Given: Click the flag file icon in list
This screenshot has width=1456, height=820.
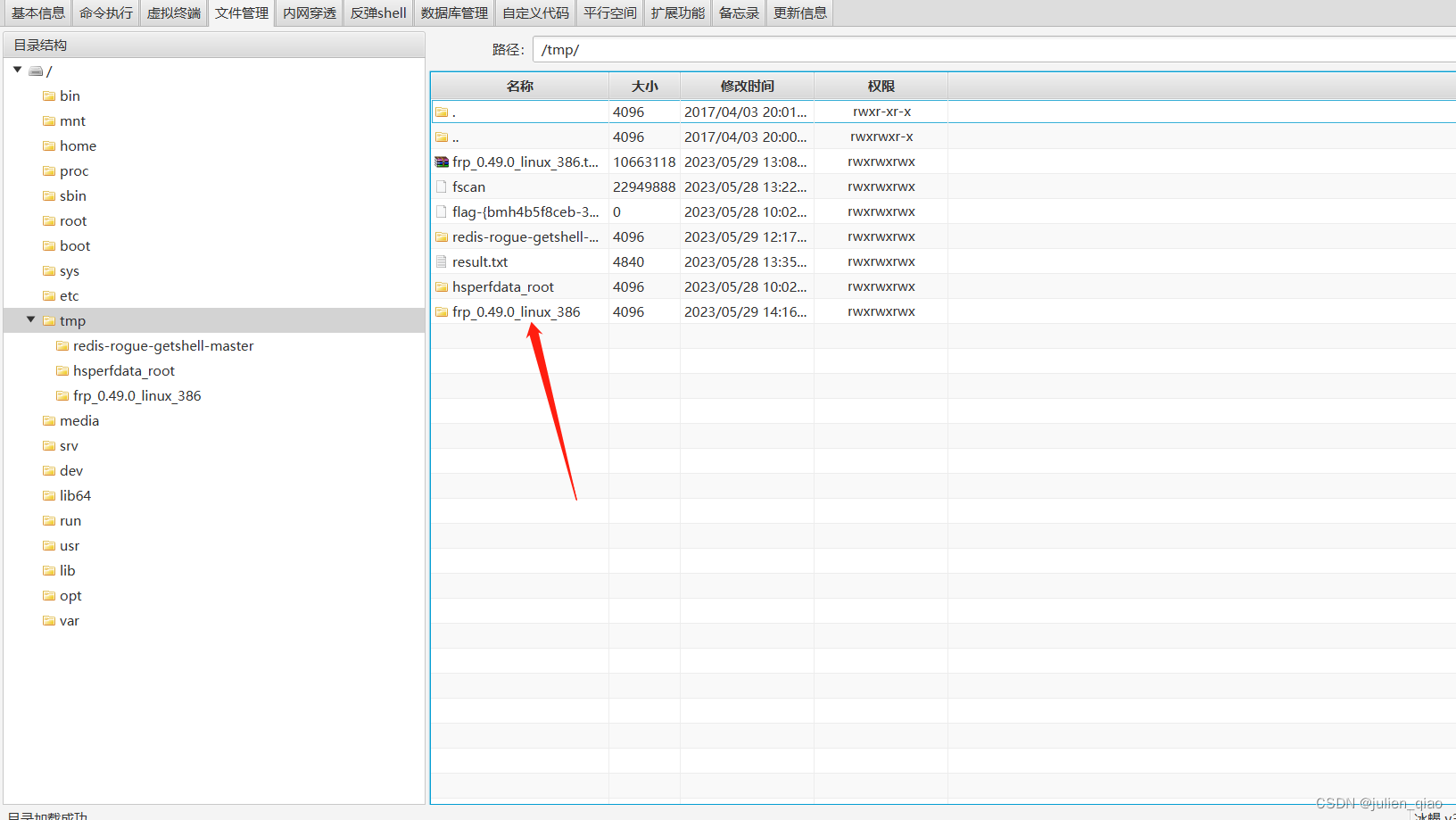Looking at the screenshot, I should pos(442,211).
